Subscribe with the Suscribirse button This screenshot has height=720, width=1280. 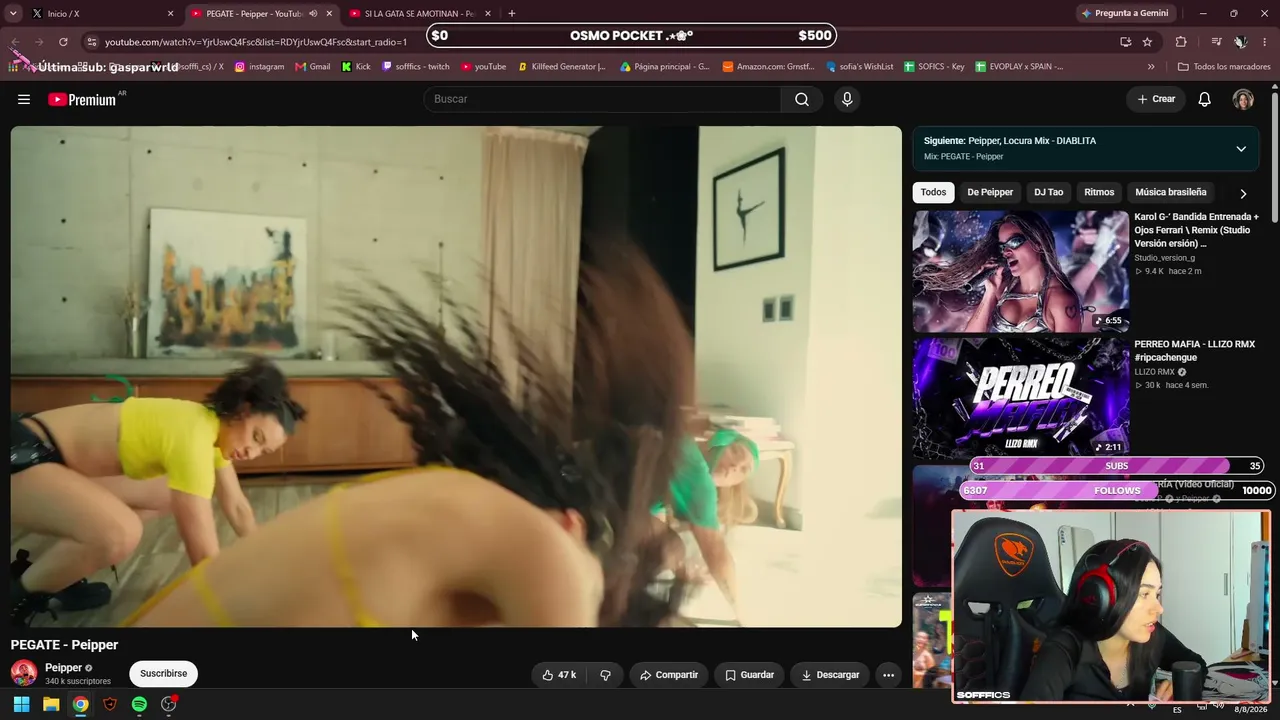[163, 674]
